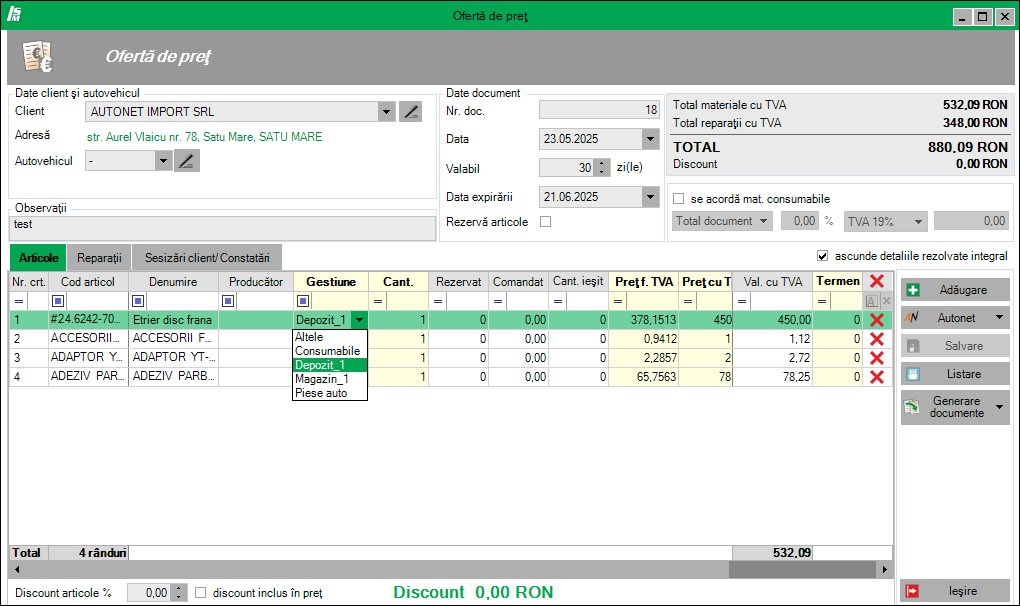Click the AN logo icon of Autonet
Viewport: 1020px width, 606px height.
[912, 317]
